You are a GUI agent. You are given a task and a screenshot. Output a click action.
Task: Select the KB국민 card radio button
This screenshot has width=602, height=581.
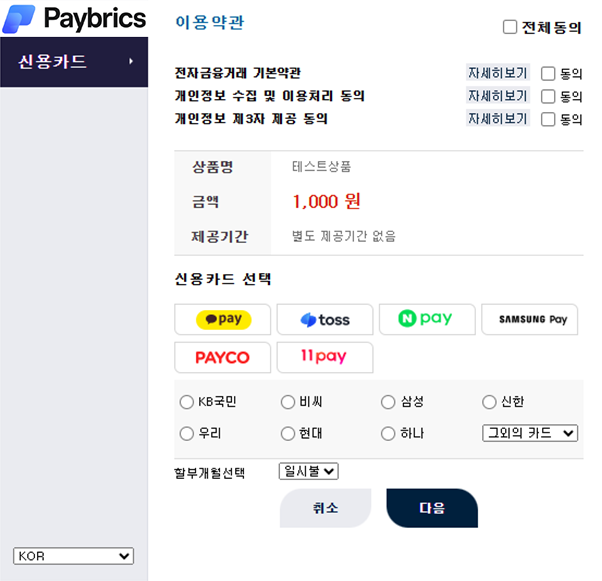click(186, 402)
